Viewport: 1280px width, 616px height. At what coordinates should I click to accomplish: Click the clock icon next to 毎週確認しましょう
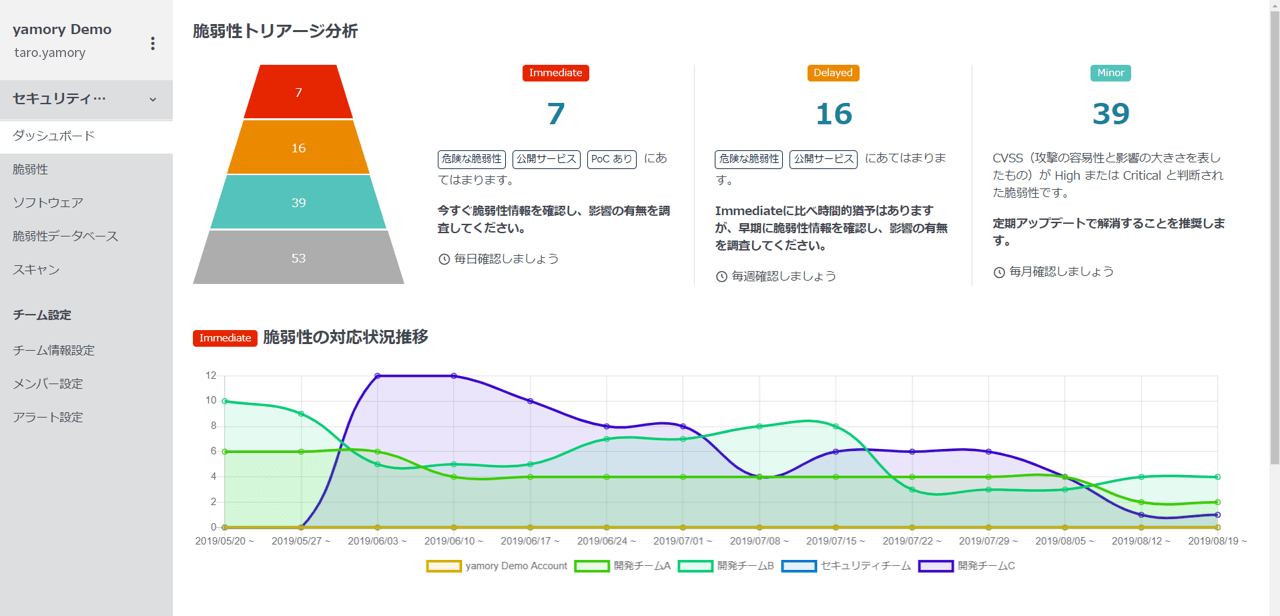click(x=721, y=276)
